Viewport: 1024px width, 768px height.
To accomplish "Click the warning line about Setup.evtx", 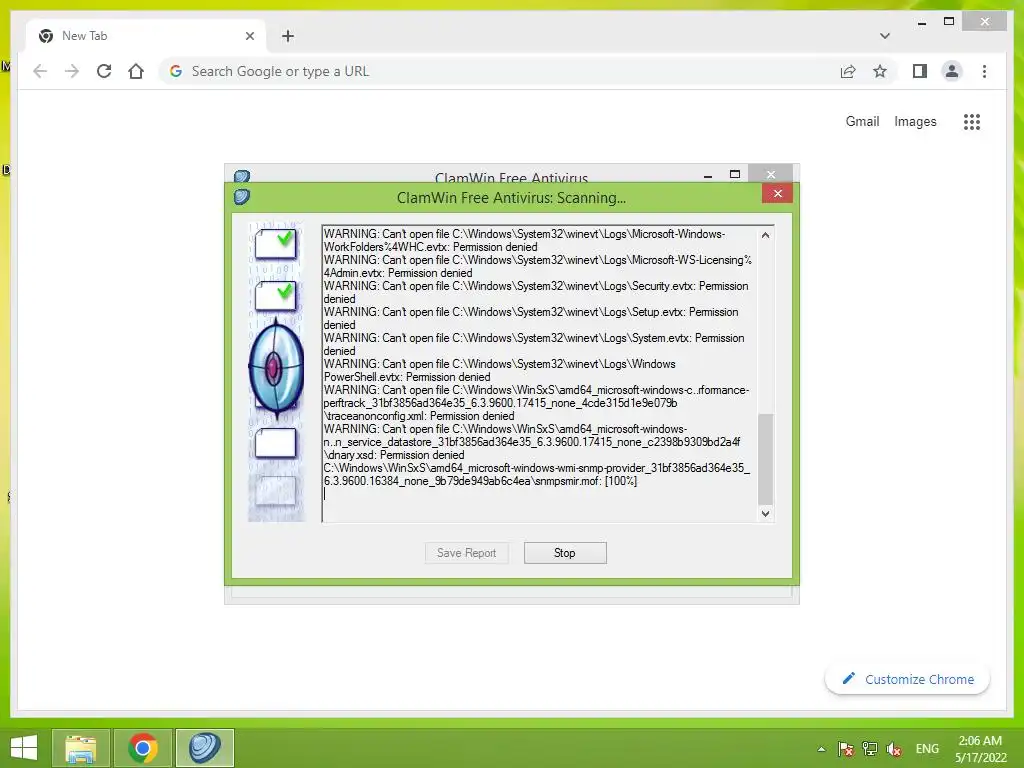I will (x=531, y=318).
